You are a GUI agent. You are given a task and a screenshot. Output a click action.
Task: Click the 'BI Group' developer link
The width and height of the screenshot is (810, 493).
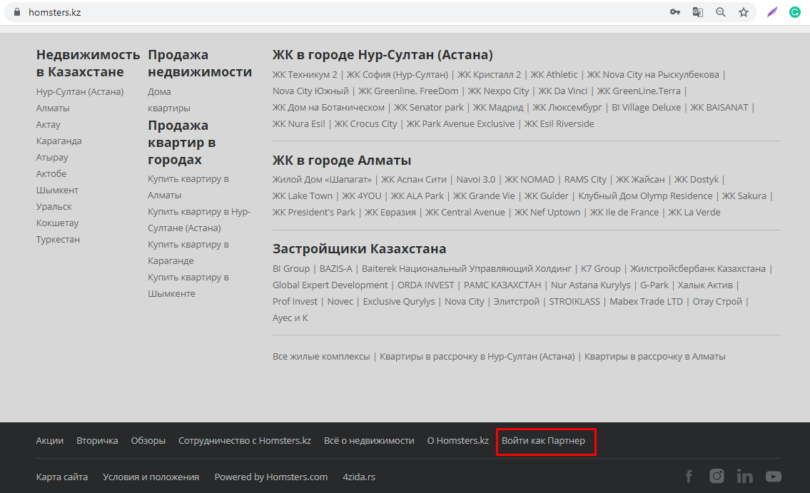point(291,268)
